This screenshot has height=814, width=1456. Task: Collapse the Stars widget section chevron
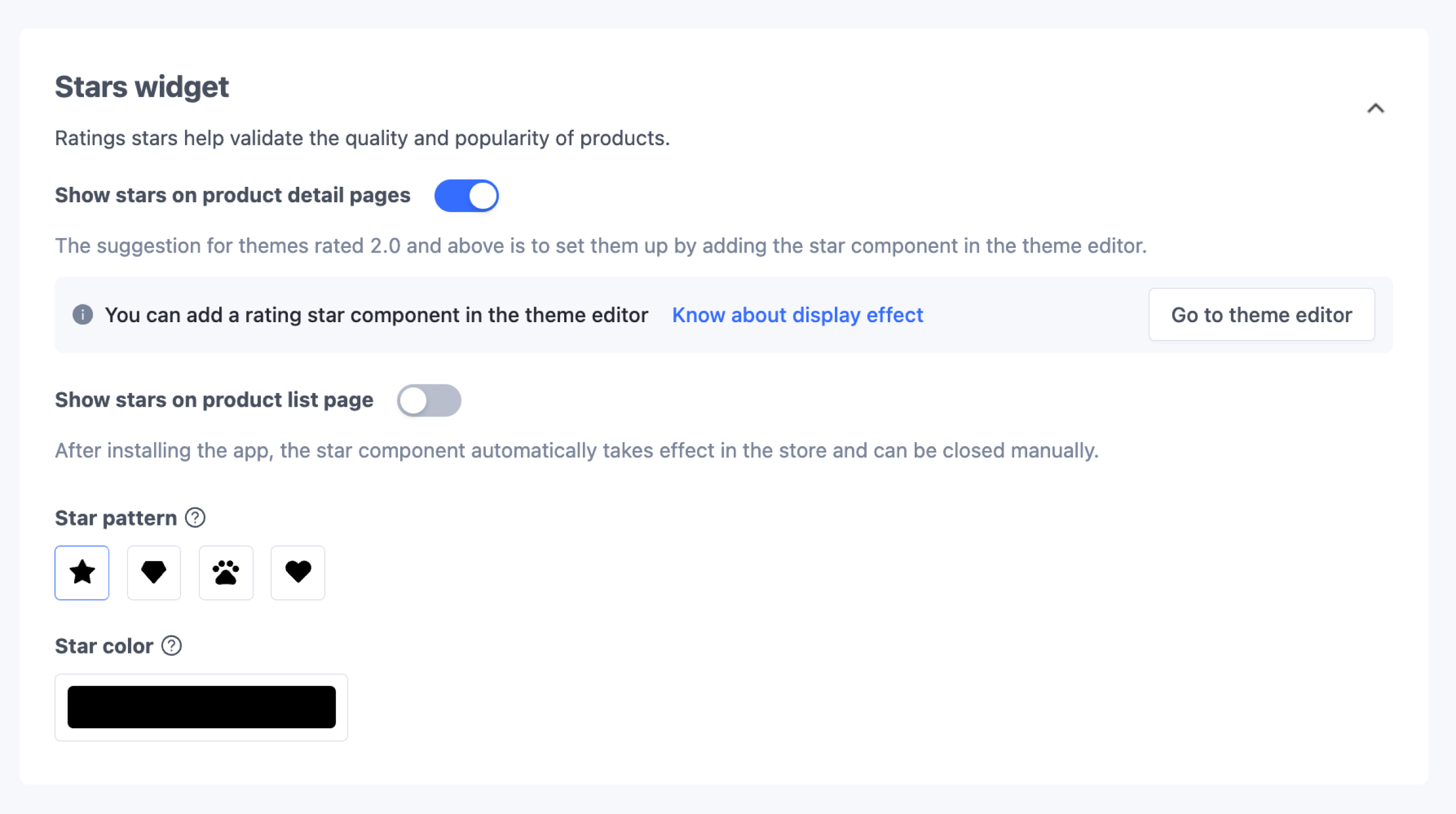click(x=1375, y=109)
